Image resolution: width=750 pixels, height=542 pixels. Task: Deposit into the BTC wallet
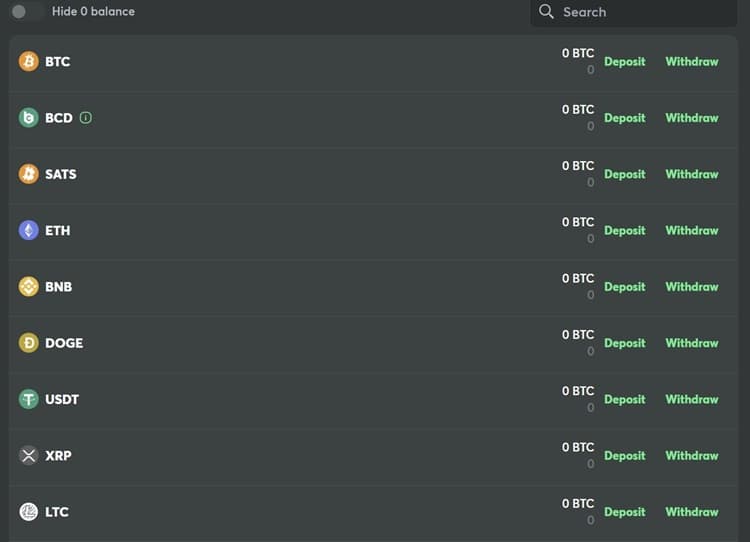pos(625,61)
